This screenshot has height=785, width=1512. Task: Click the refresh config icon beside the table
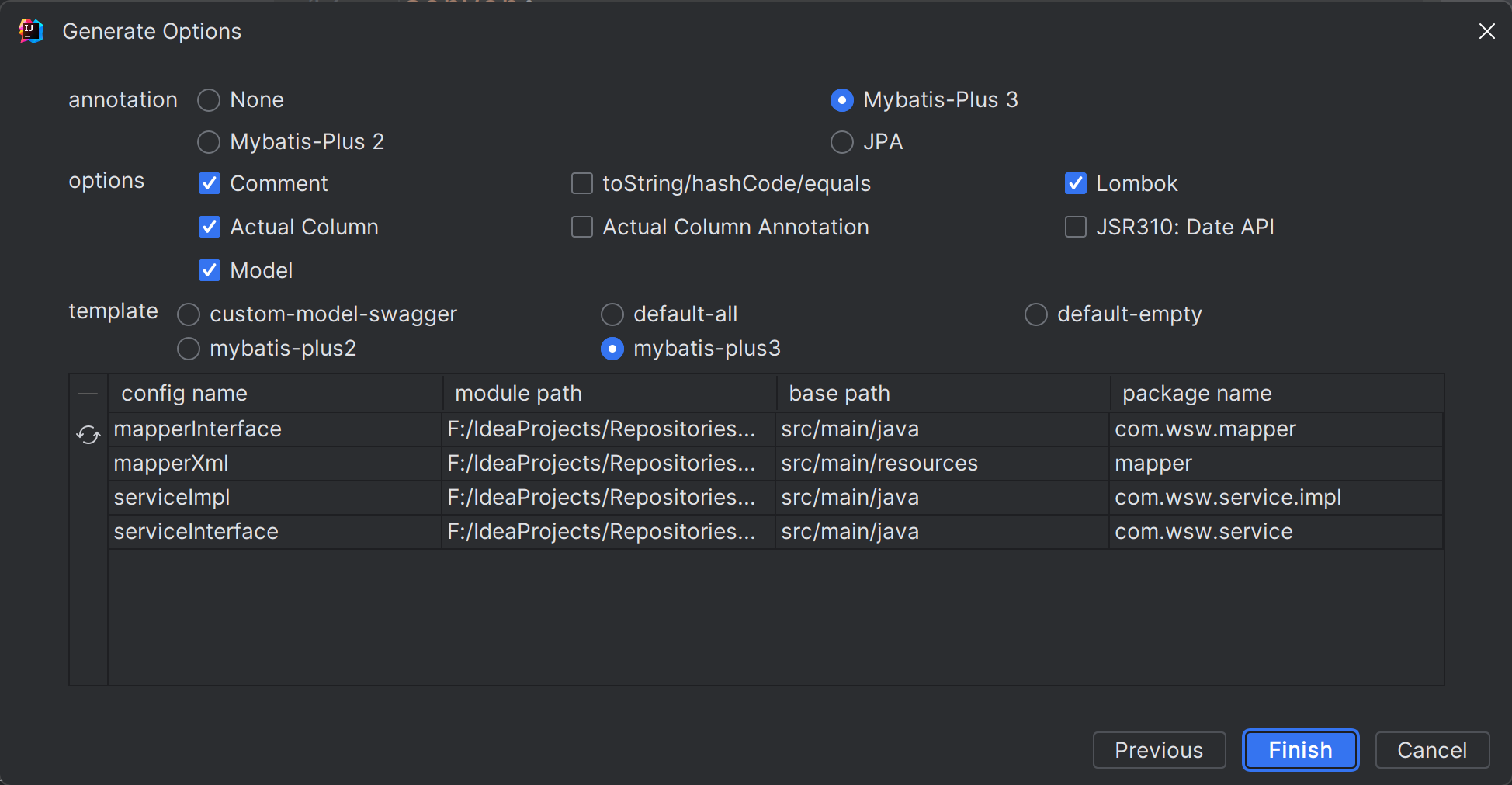(88, 435)
